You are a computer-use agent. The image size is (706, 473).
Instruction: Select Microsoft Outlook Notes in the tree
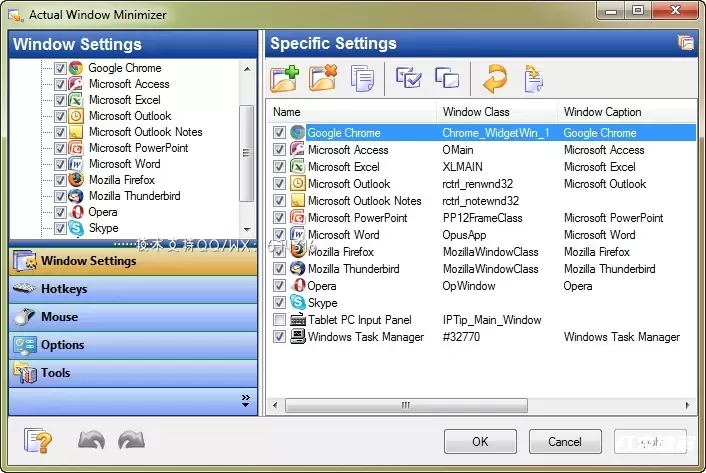(x=145, y=132)
